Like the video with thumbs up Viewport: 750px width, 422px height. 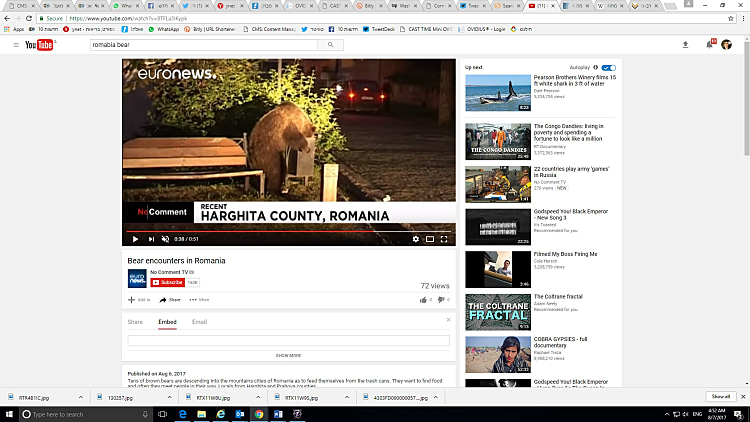pyautogui.click(x=423, y=299)
